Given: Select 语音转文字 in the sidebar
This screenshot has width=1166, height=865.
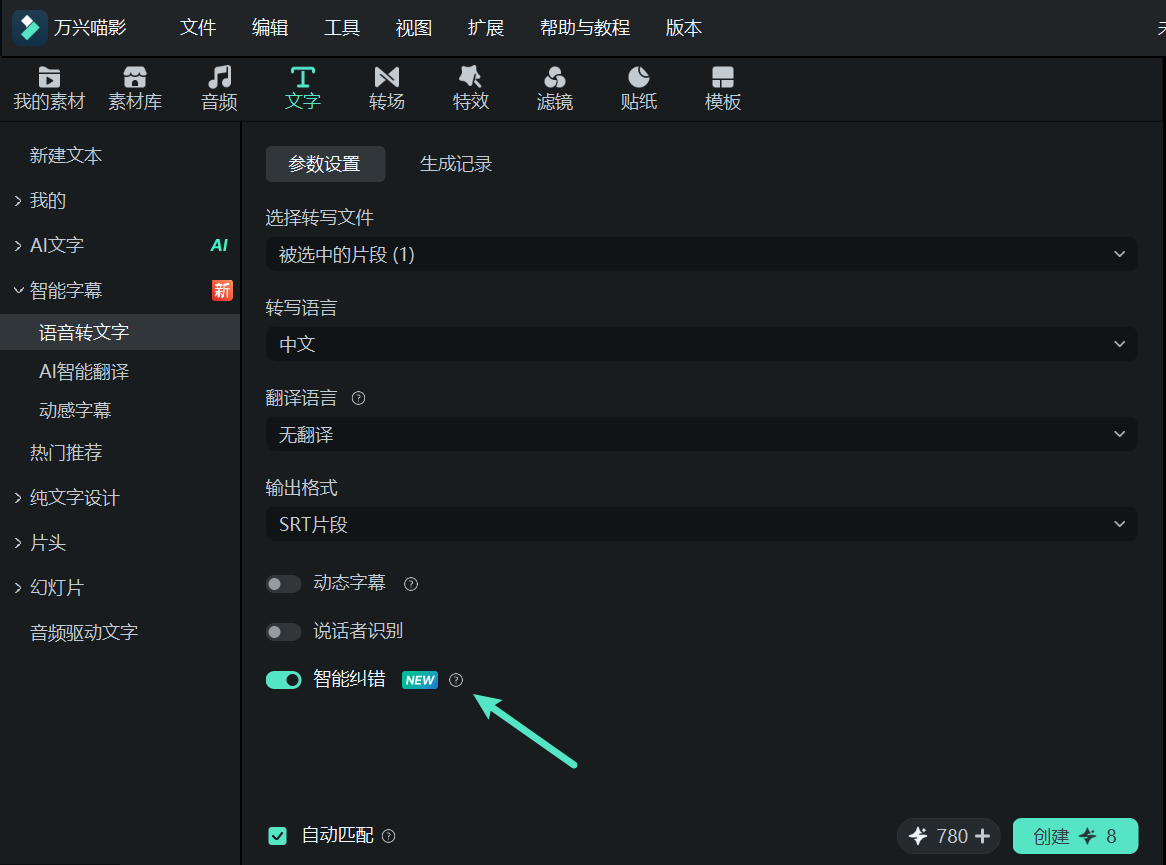Looking at the screenshot, I should click(120, 332).
